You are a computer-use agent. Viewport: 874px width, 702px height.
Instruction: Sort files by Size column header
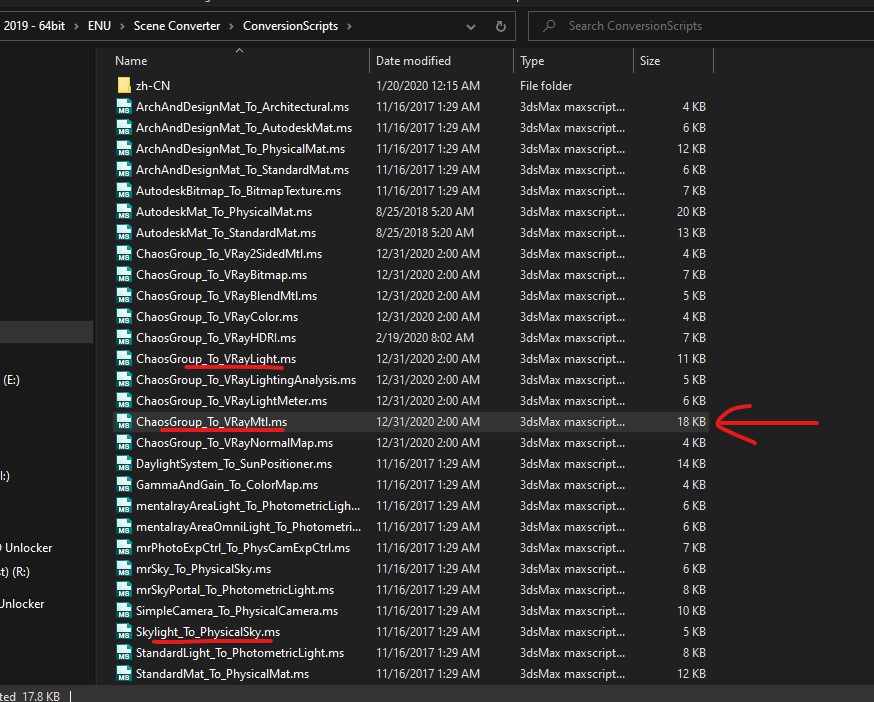coord(650,61)
